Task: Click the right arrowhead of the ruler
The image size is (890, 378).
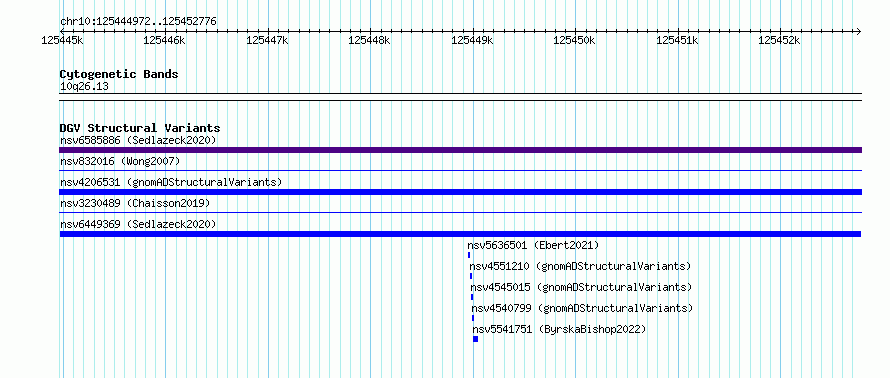Action: (x=858, y=31)
